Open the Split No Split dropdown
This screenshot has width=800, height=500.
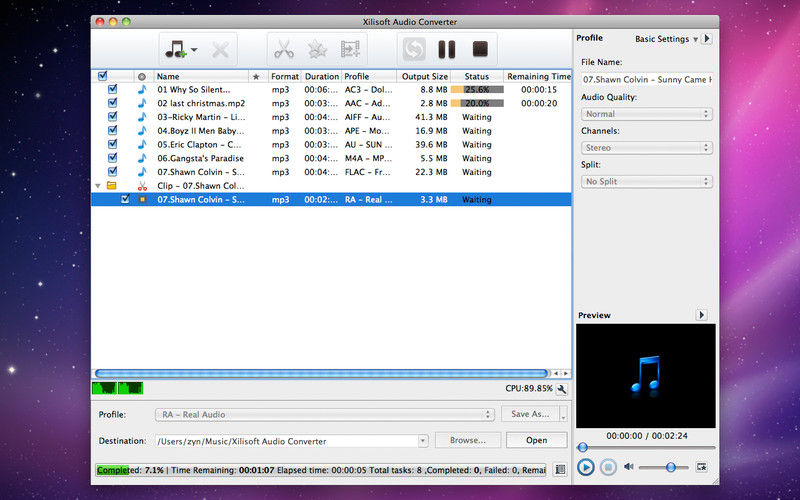[x=646, y=181]
